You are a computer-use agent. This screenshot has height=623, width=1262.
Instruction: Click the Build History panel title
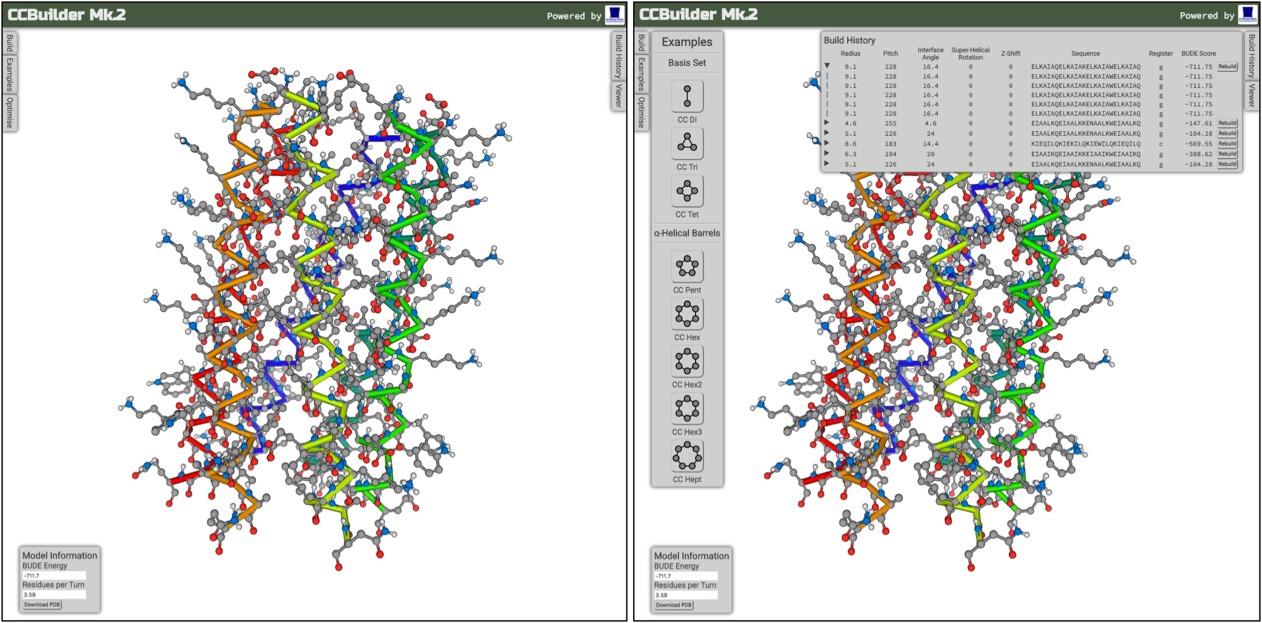pyautogui.click(x=850, y=40)
